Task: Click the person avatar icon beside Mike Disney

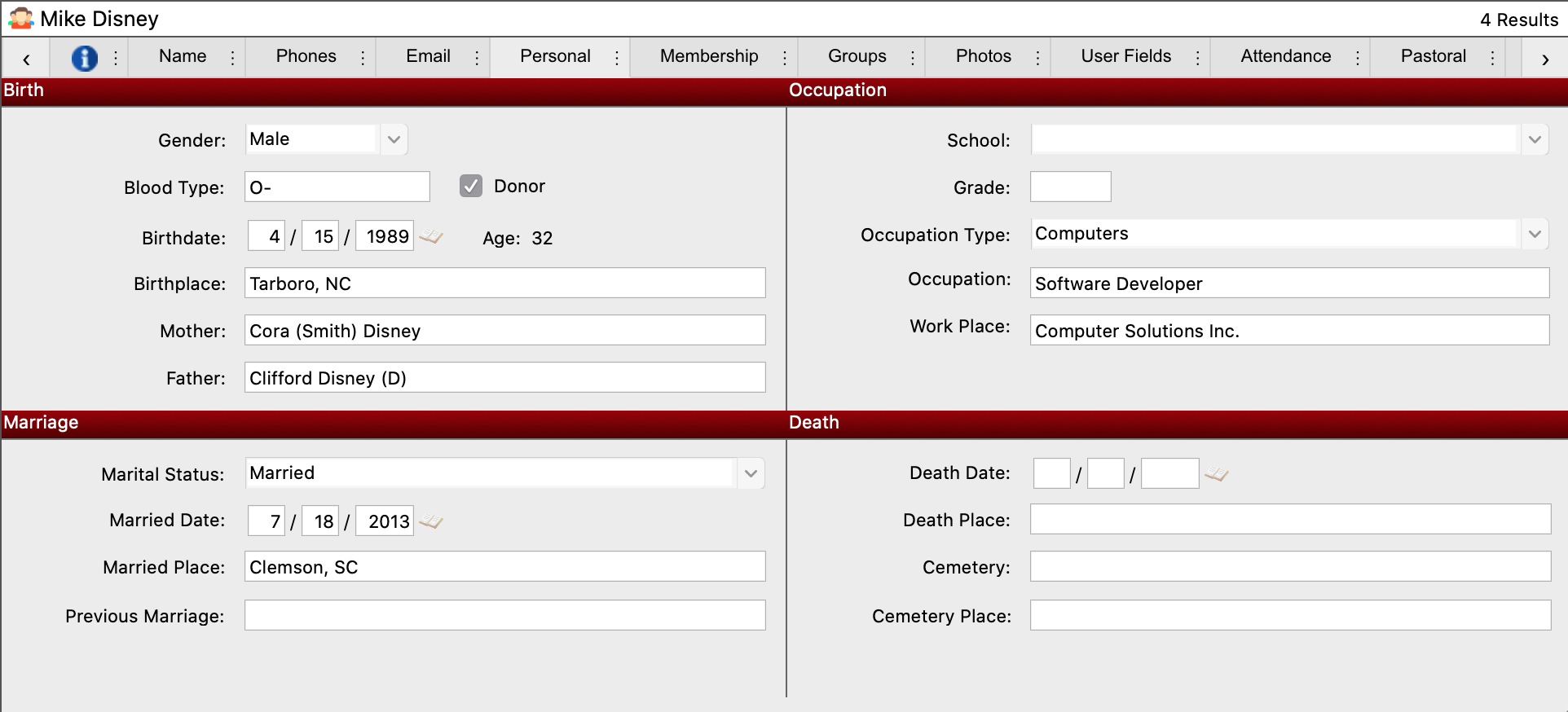Action: click(20, 19)
